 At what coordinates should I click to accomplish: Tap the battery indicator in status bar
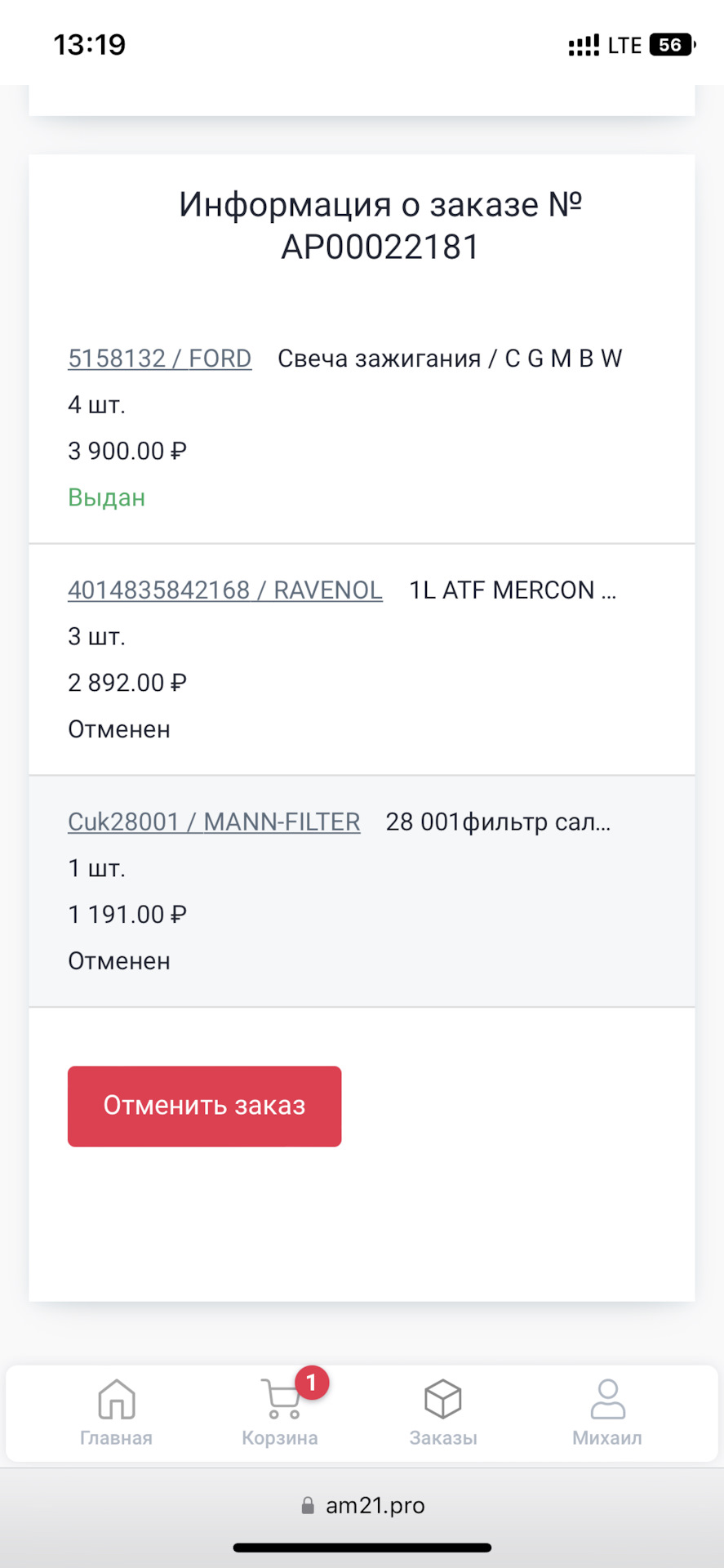(x=671, y=45)
